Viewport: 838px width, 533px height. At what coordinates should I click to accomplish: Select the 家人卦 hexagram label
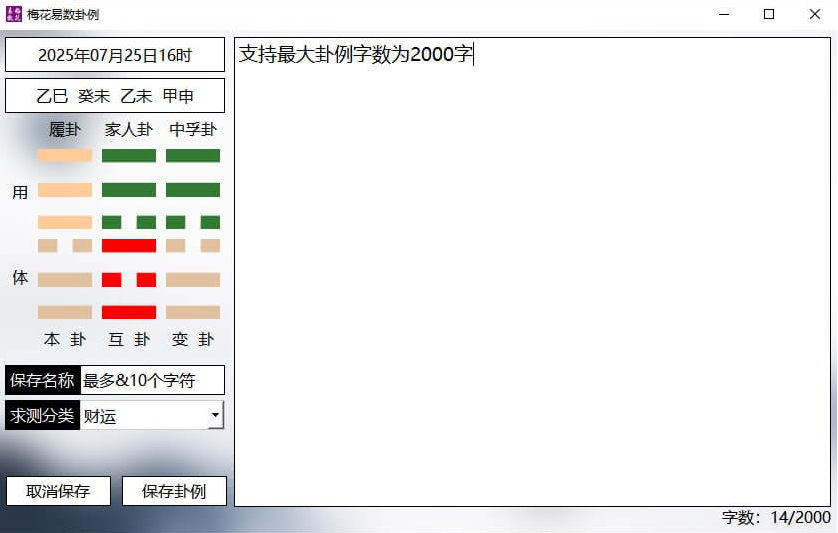(x=129, y=129)
